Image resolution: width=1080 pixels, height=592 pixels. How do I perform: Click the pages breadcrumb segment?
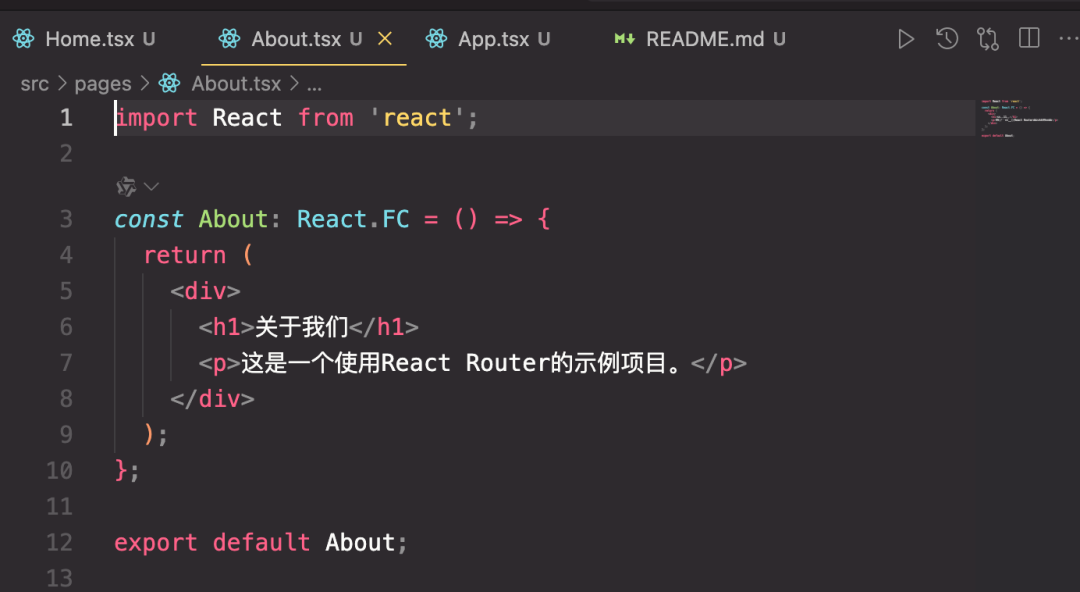point(103,84)
